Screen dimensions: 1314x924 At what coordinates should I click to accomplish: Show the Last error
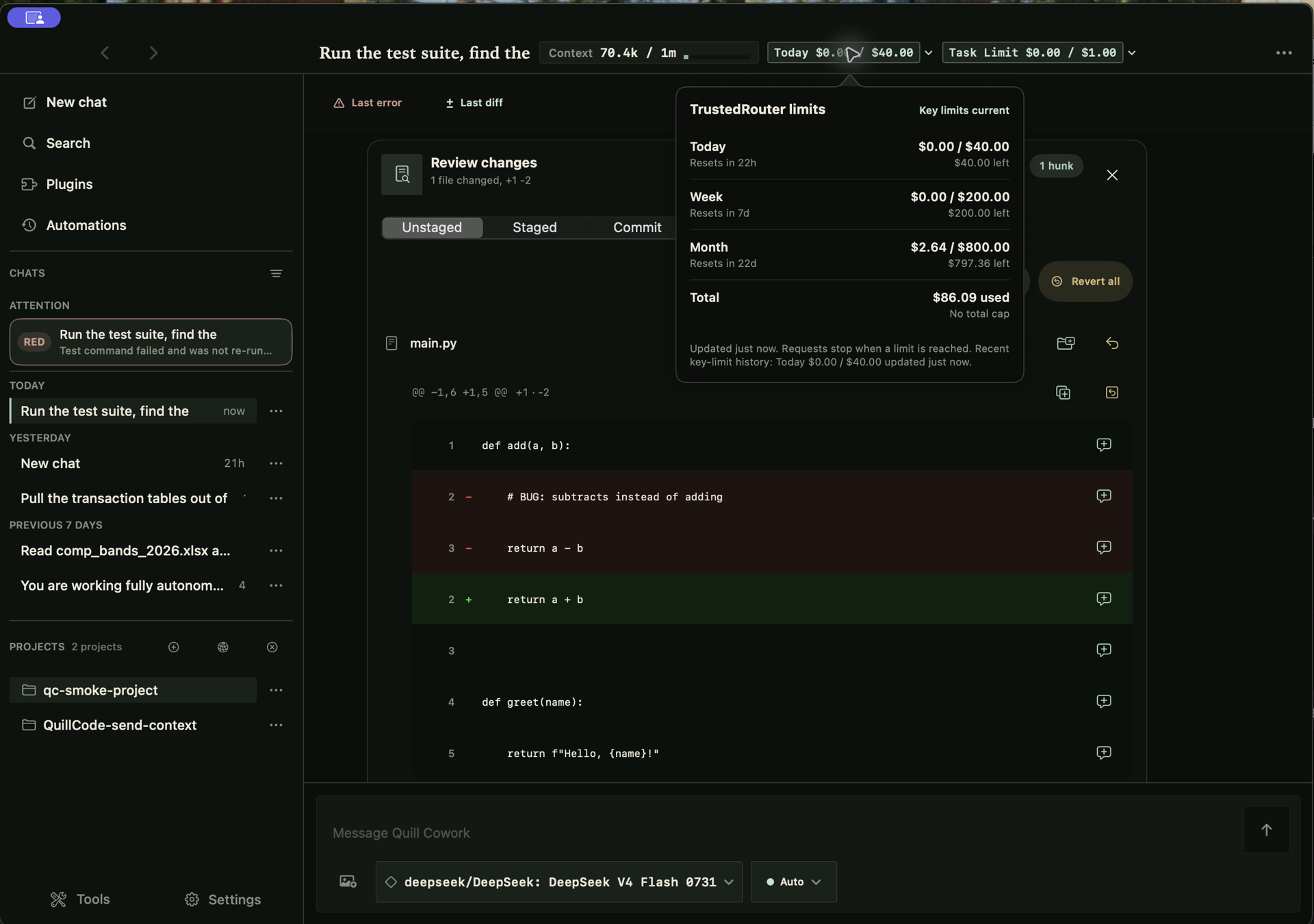(x=368, y=103)
